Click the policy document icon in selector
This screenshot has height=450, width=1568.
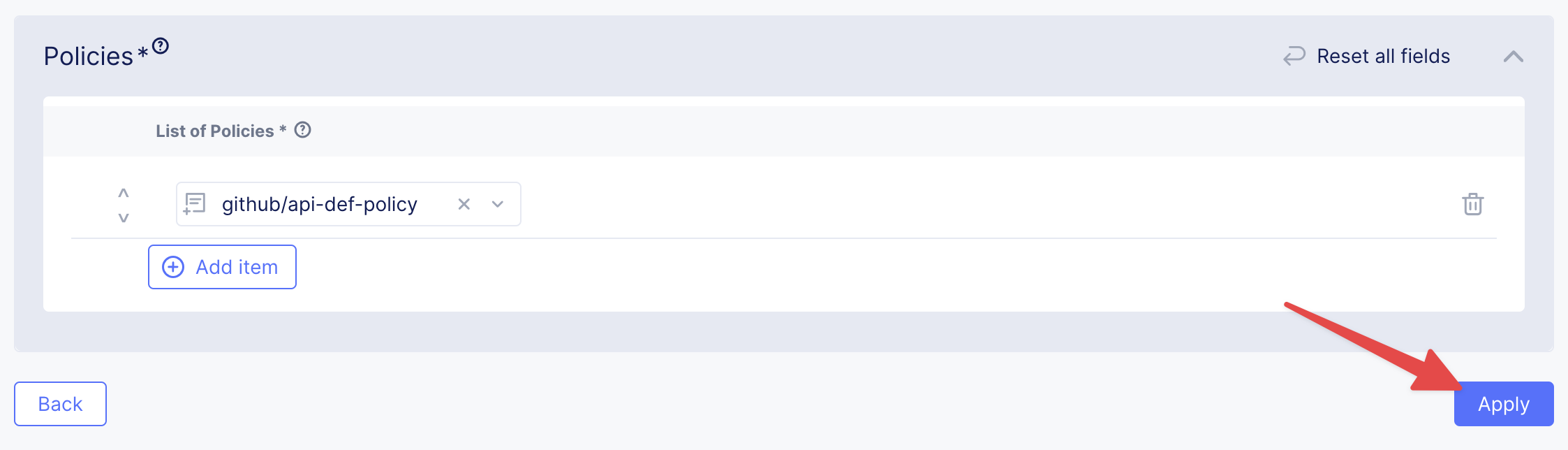pyautogui.click(x=194, y=204)
